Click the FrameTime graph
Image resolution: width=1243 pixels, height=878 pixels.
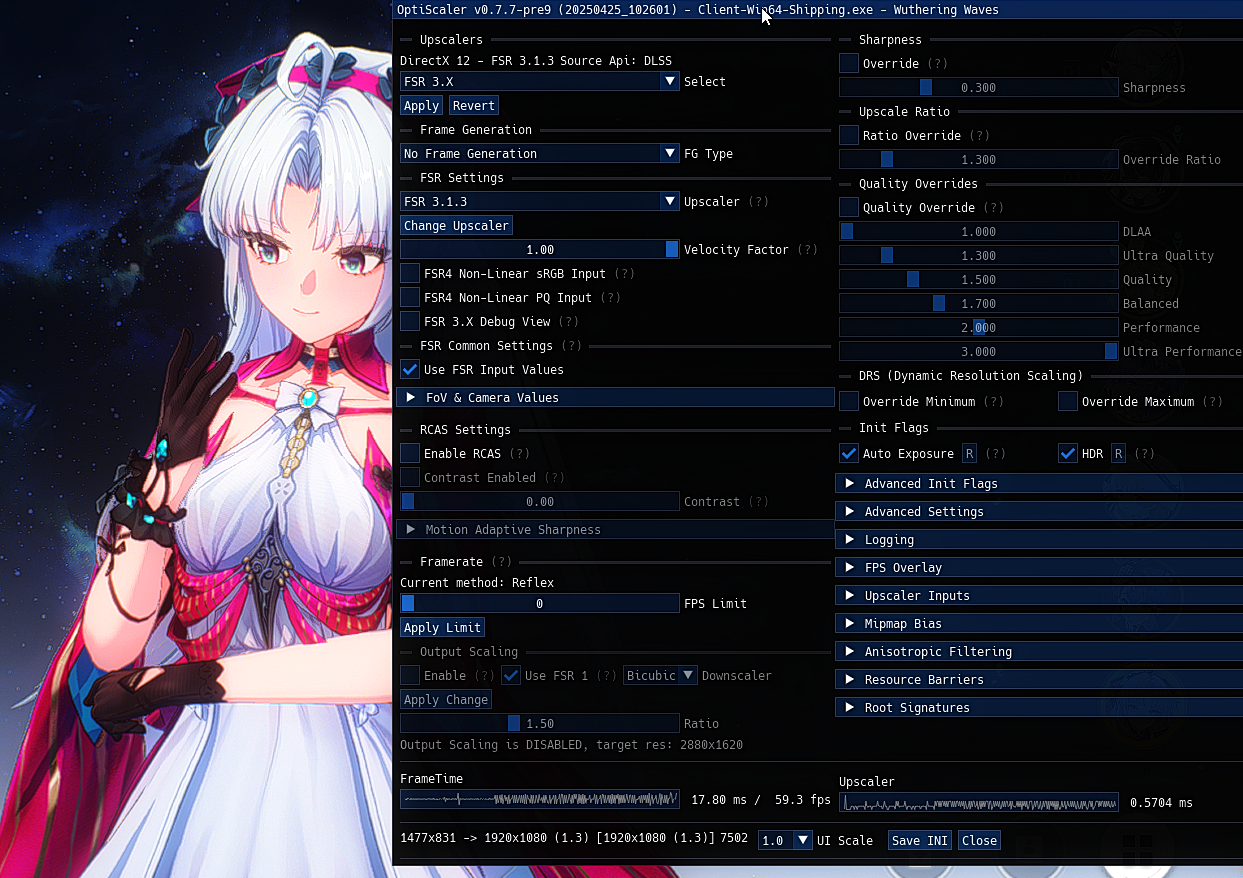pos(540,799)
